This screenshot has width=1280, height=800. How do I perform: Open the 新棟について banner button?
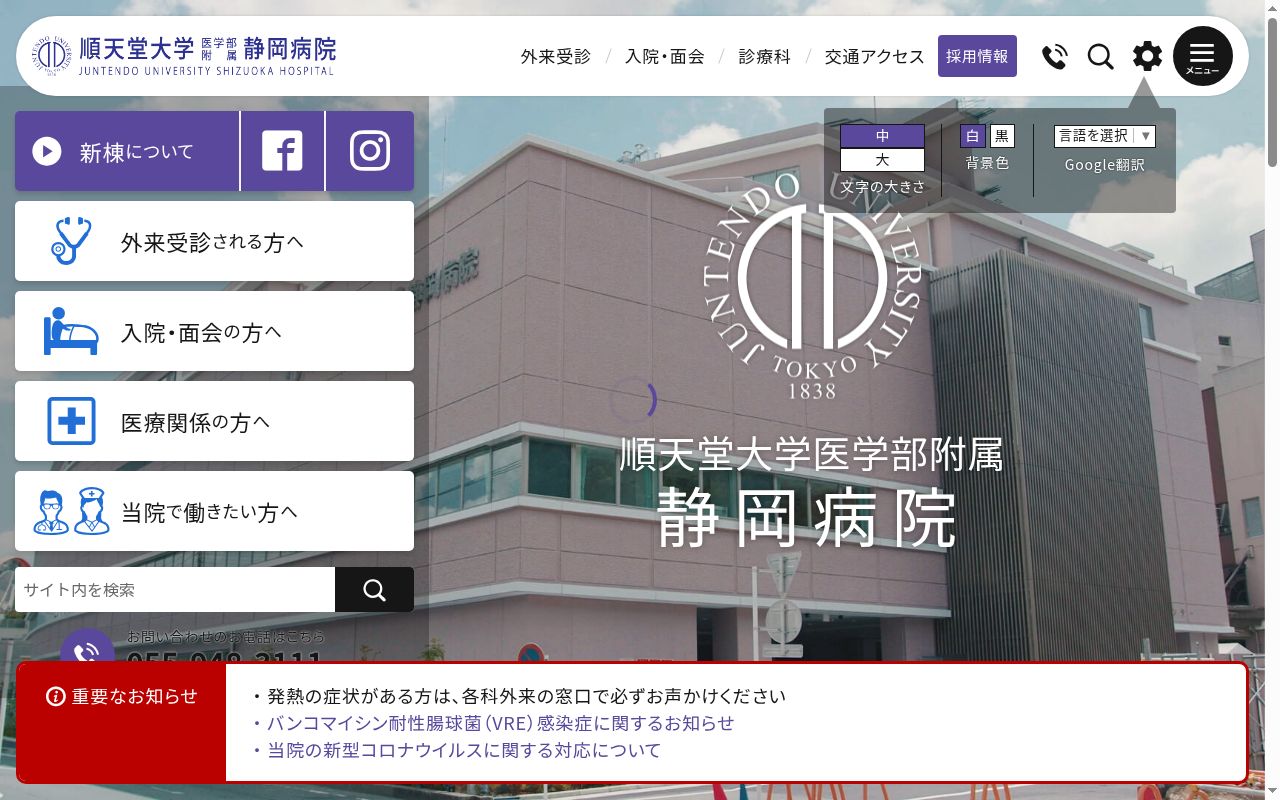pyautogui.click(x=127, y=151)
